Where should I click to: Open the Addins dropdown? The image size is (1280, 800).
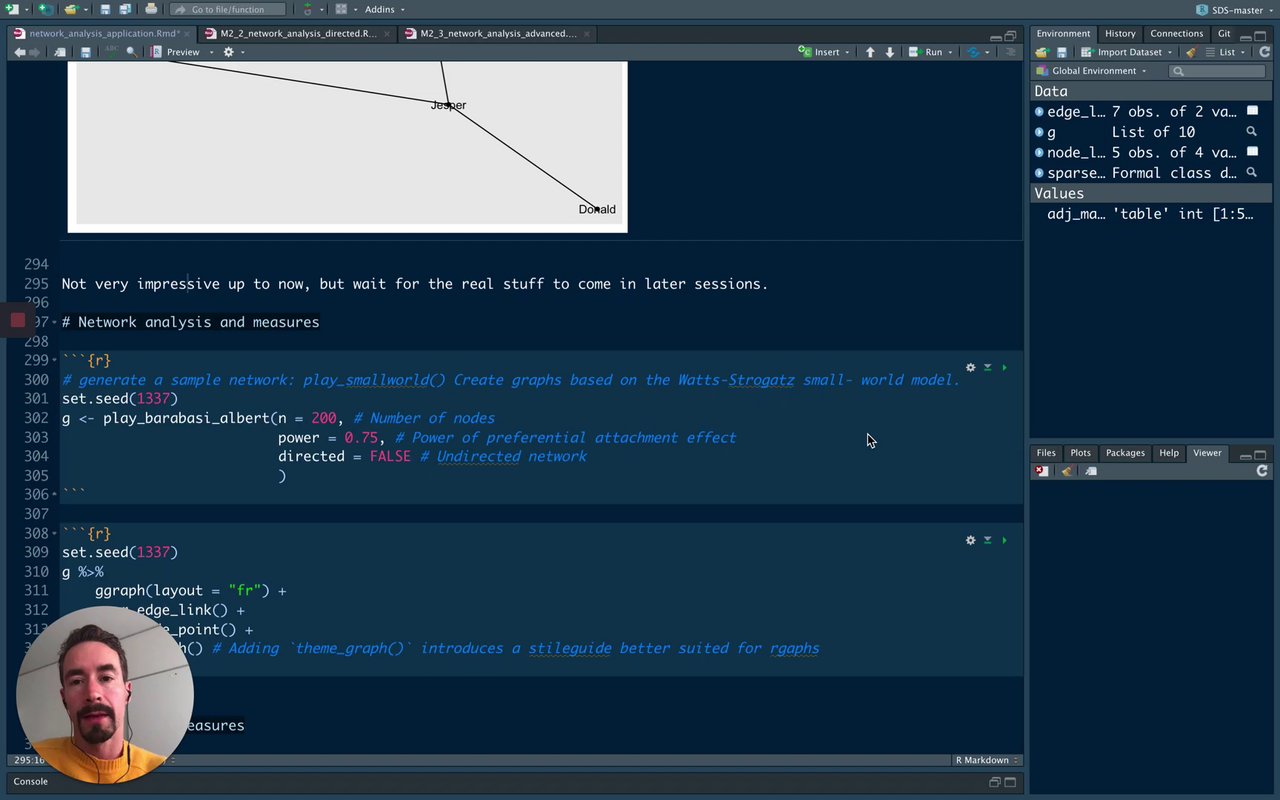click(x=384, y=9)
